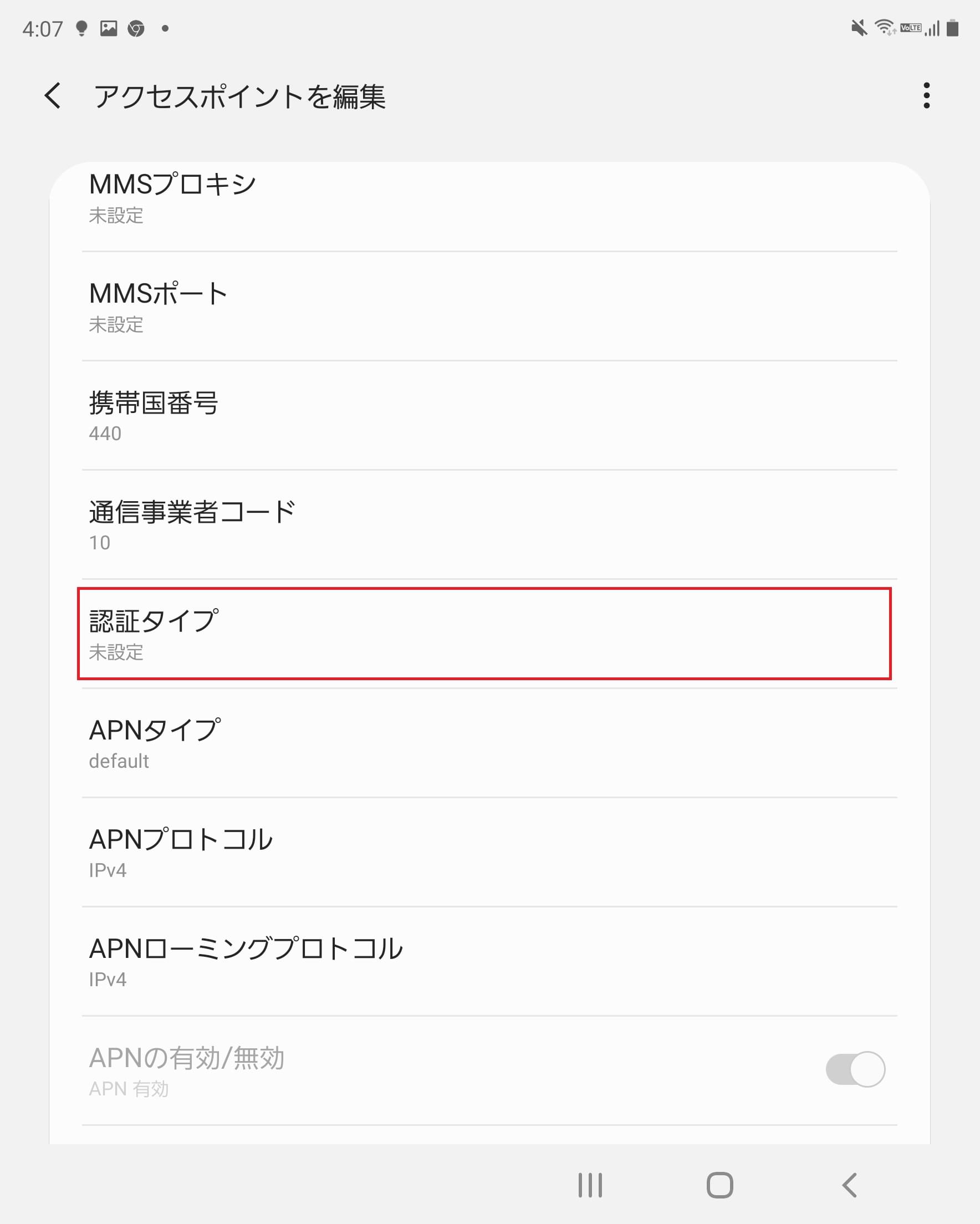
Task: Toggle the APNの有効/無効 switch
Action: (855, 1069)
